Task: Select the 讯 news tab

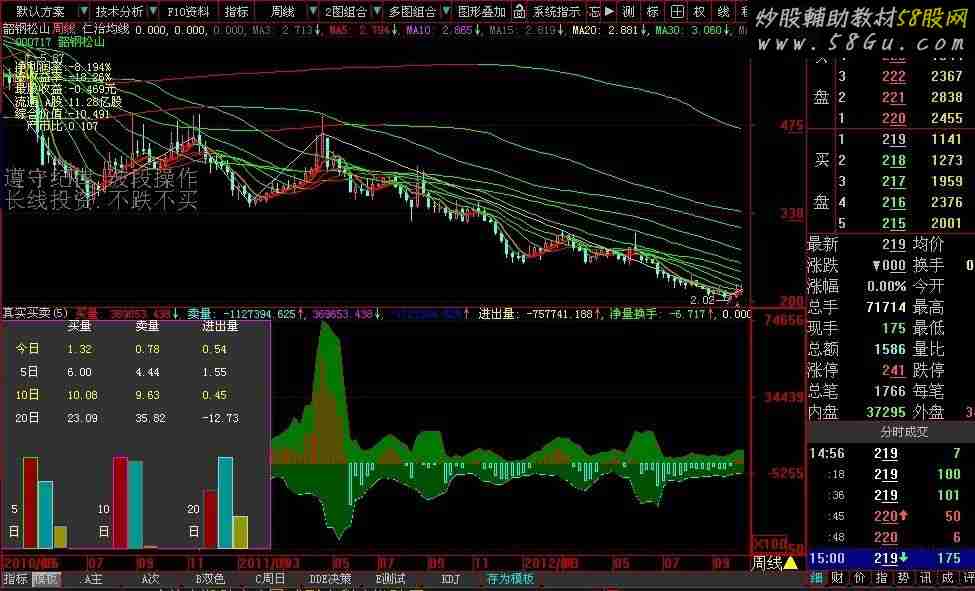Action: (x=925, y=579)
